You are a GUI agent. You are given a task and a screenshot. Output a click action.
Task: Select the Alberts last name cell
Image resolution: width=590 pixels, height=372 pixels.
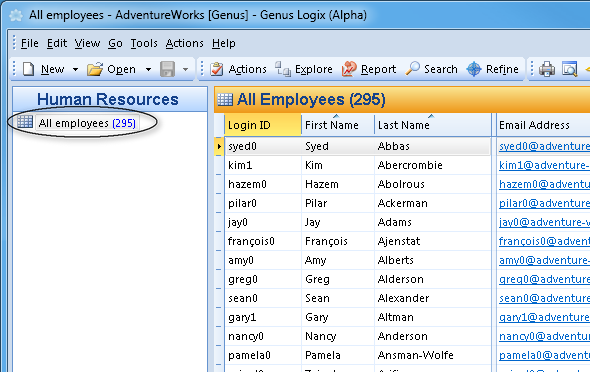point(433,260)
